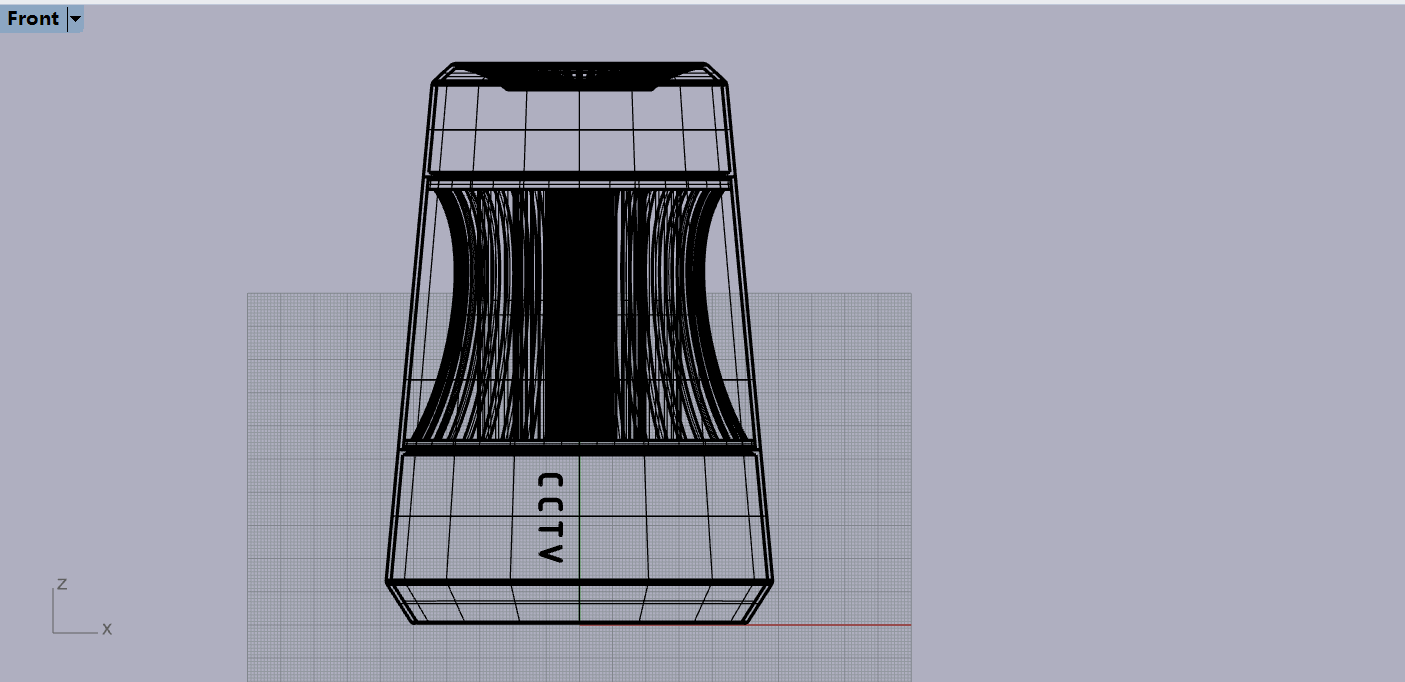Click the Front viewport title label
This screenshot has width=1405, height=682.
click(x=33, y=19)
